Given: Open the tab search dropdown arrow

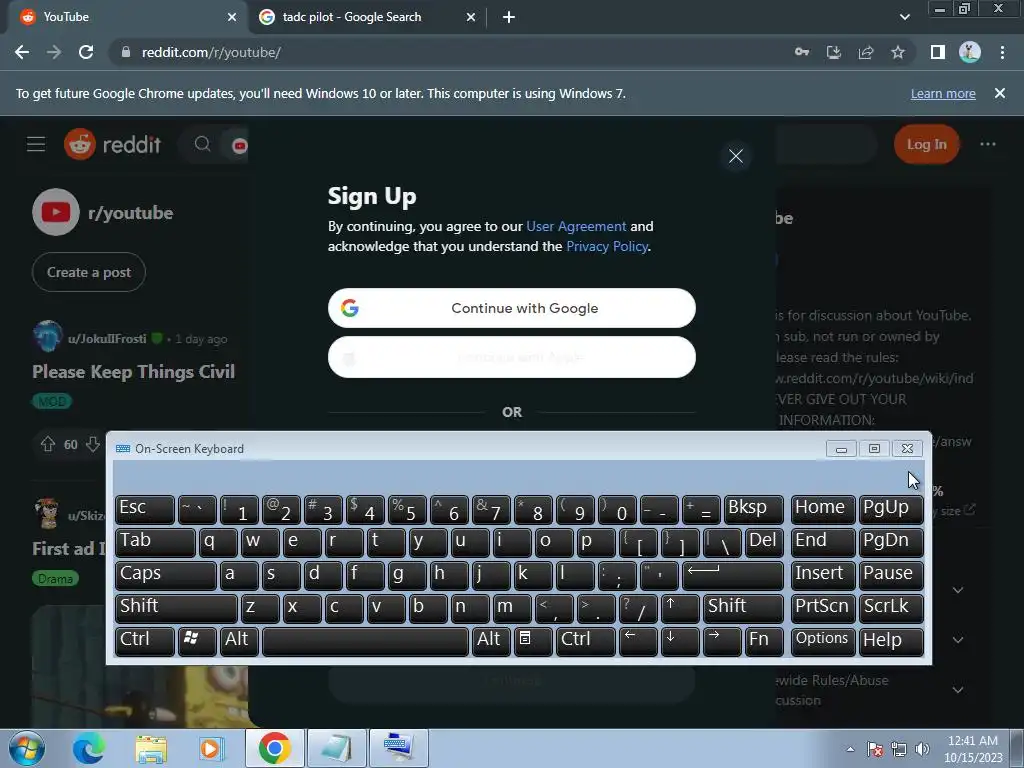Looking at the screenshot, I should point(904,17).
